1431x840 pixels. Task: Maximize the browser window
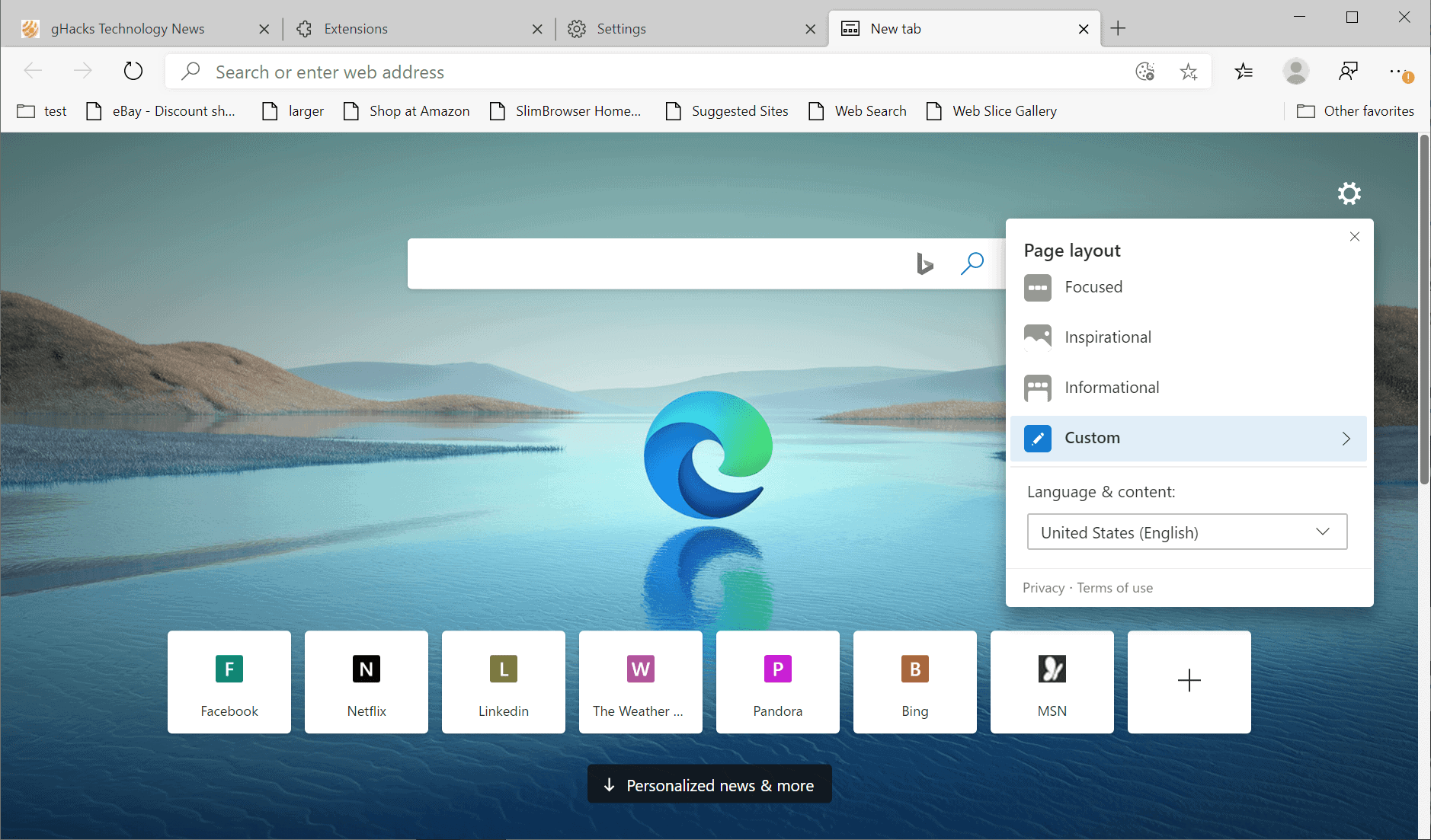1353,17
